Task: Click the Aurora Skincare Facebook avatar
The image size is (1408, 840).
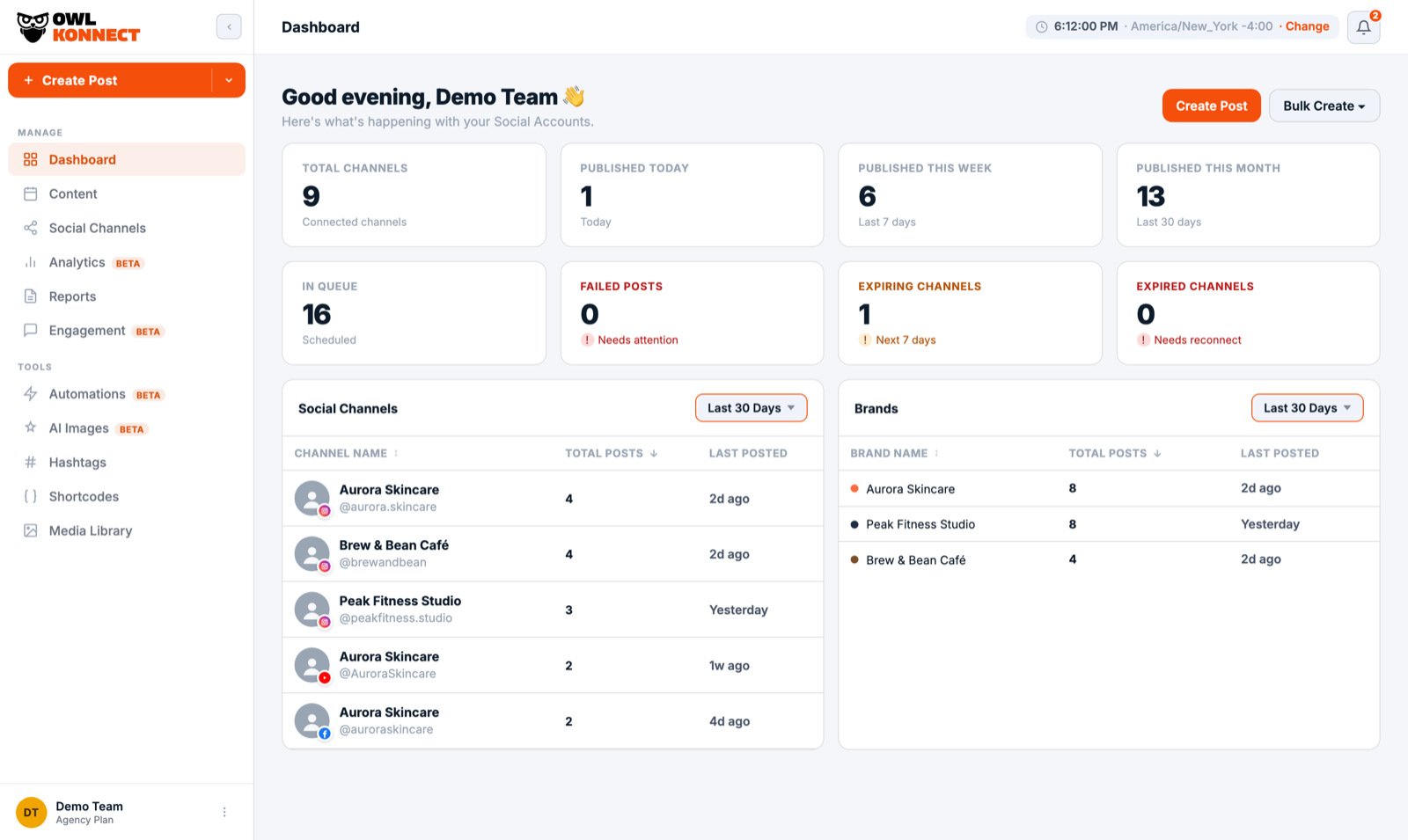Action: click(312, 721)
